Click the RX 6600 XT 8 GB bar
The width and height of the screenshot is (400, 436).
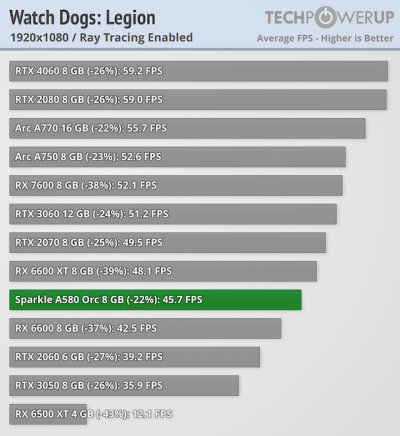pos(163,271)
